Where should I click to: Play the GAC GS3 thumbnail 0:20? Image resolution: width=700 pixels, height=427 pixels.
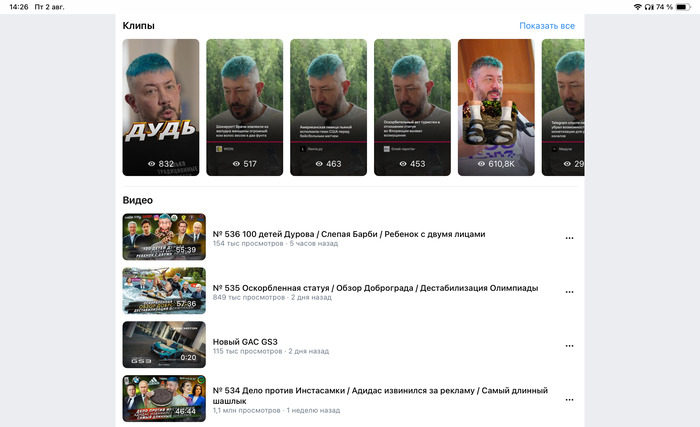tap(164, 345)
